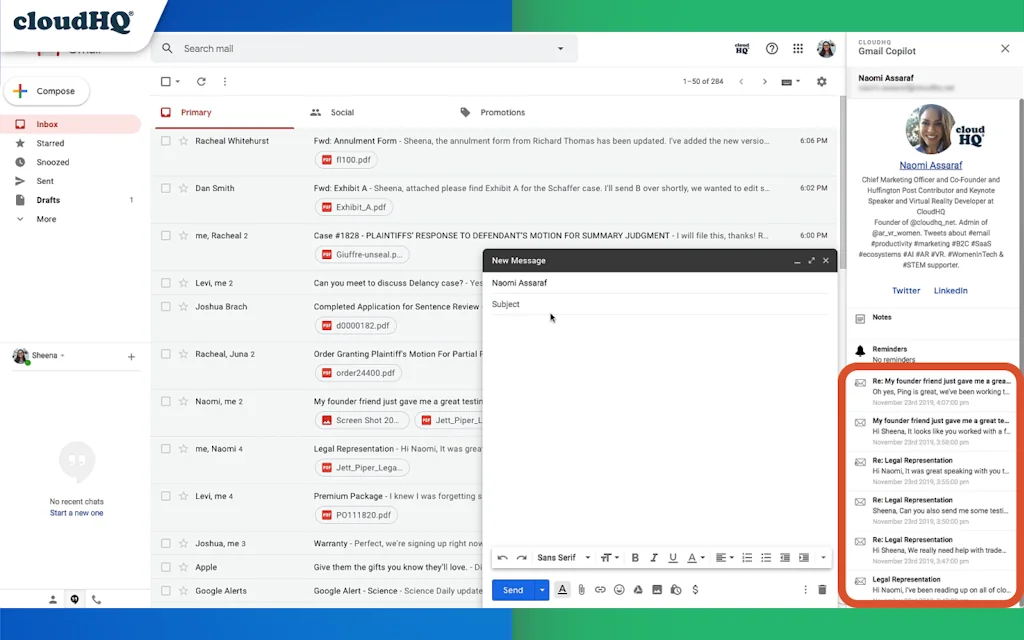This screenshot has height=640, width=1024.
Task: Click the Send button
Action: tap(513, 589)
